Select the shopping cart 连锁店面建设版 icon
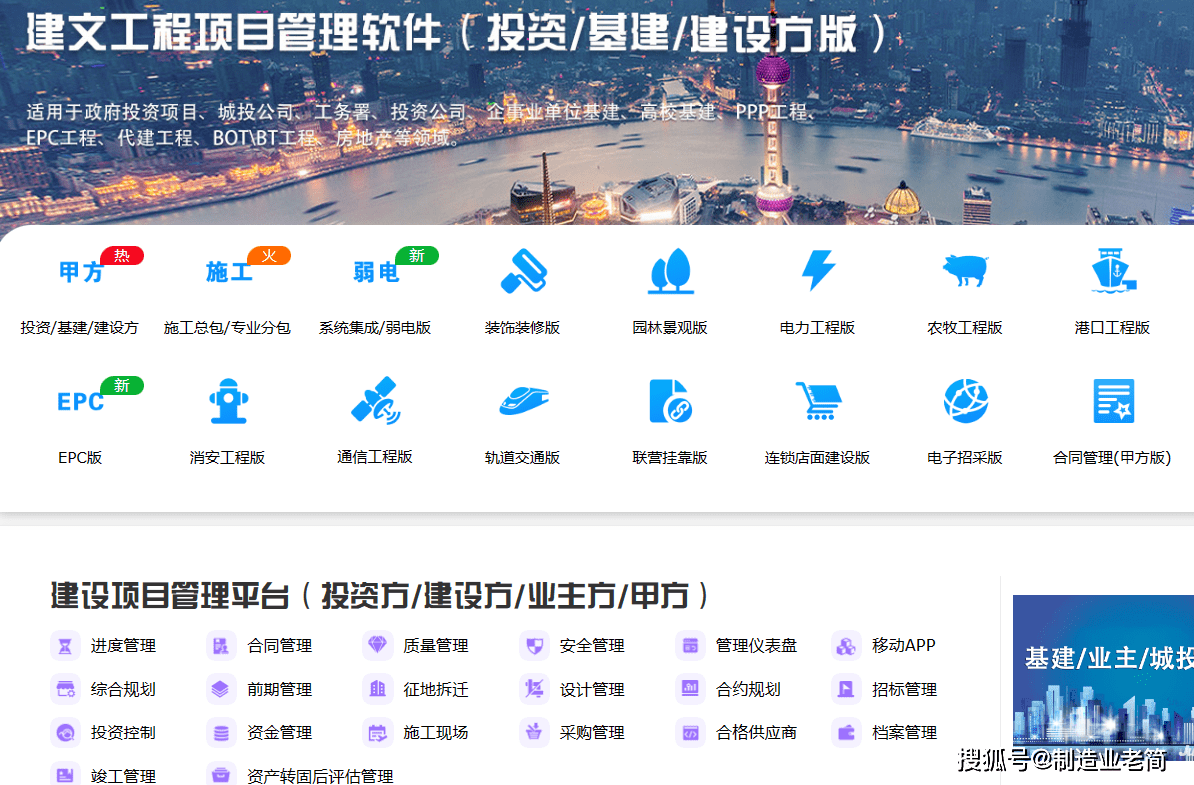Viewport: 1194px width, 785px height. pyautogui.click(x=818, y=400)
